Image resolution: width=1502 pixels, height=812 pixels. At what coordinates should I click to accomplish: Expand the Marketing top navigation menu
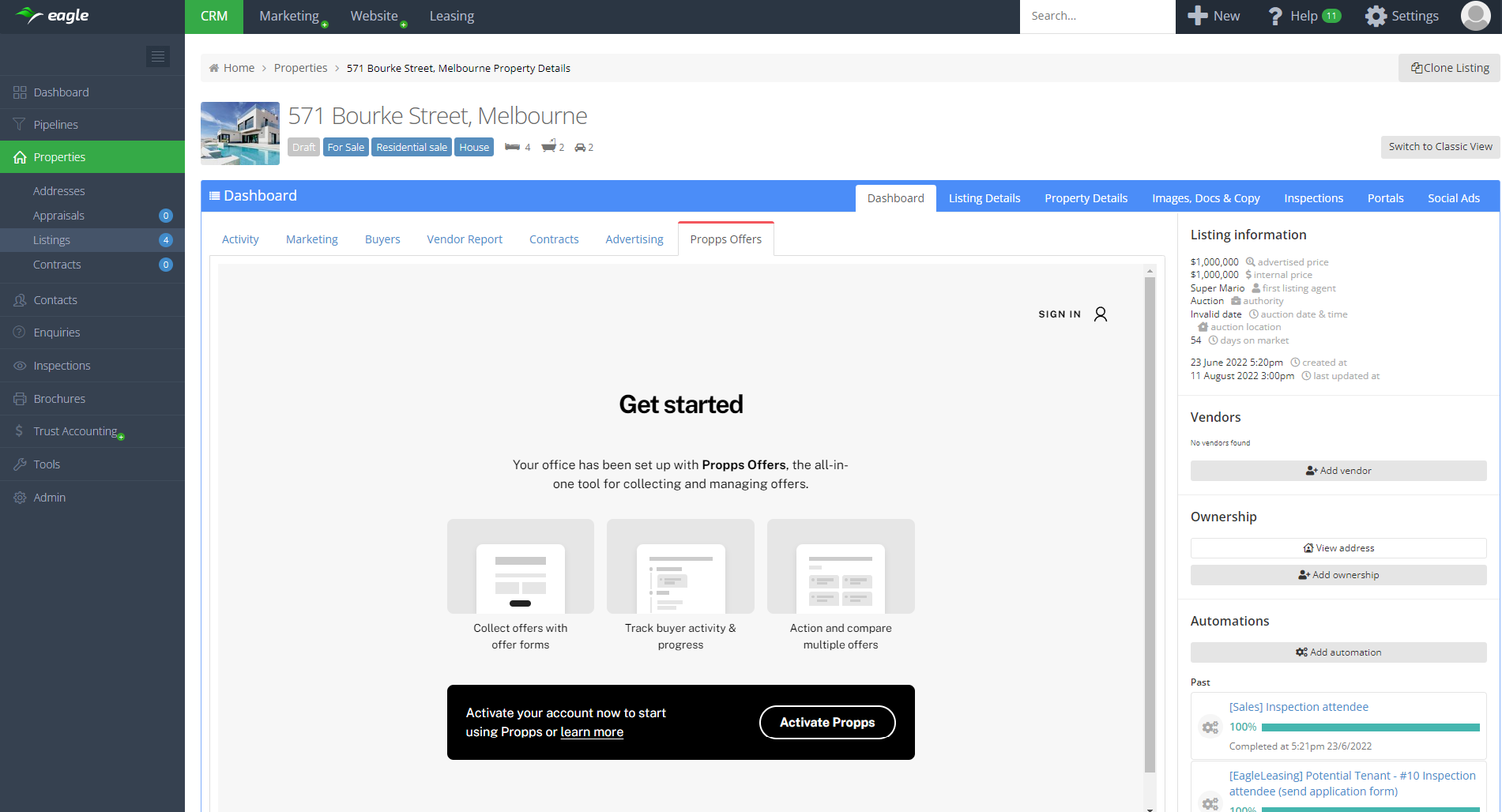pyautogui.click(x=289, y=16)
